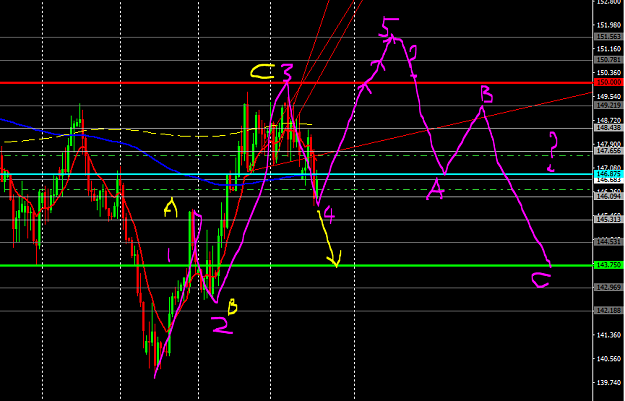Click the 151.160 price axis label
Screen dimensions: 625x401
point(609,49)
